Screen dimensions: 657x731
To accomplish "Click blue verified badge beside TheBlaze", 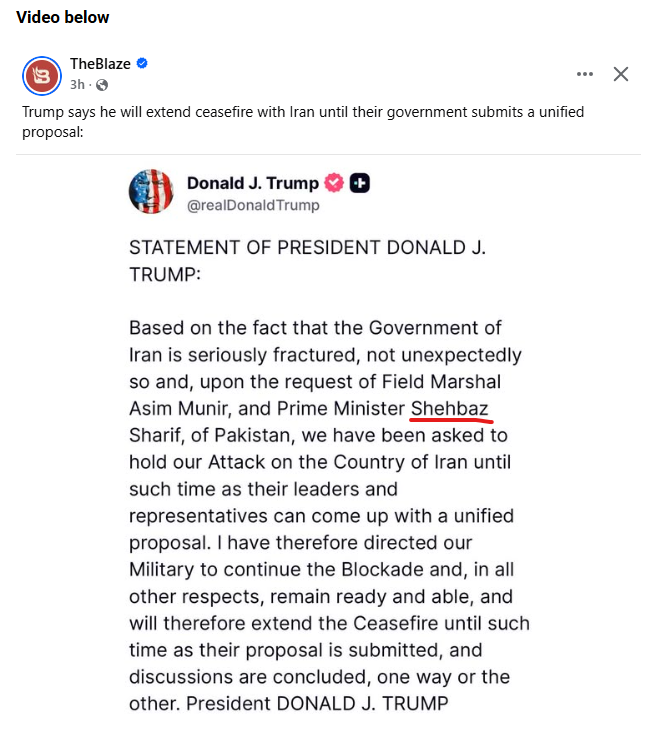I will click(142, 64).
